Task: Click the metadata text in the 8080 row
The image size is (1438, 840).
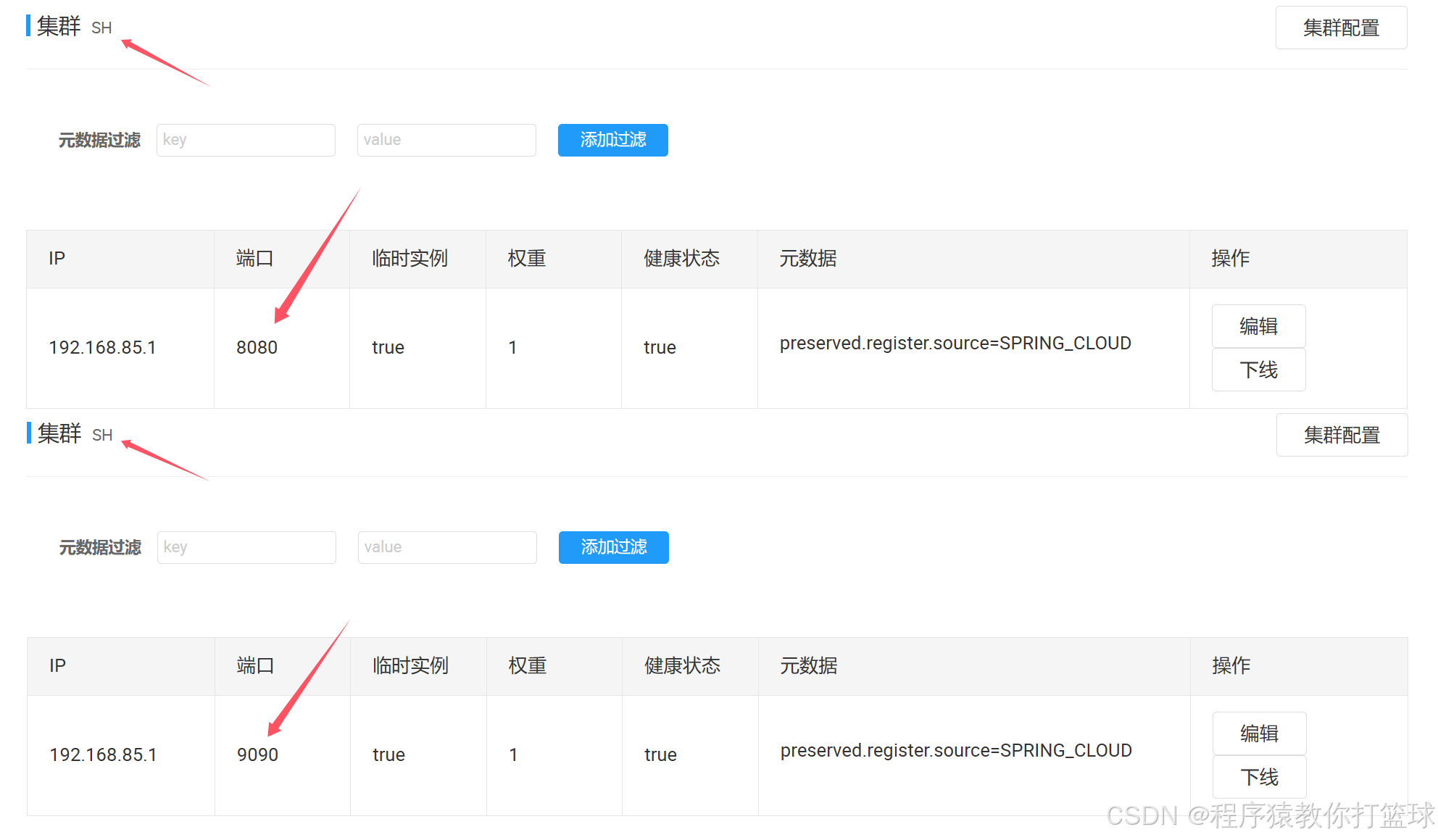Action: (955, 344)
